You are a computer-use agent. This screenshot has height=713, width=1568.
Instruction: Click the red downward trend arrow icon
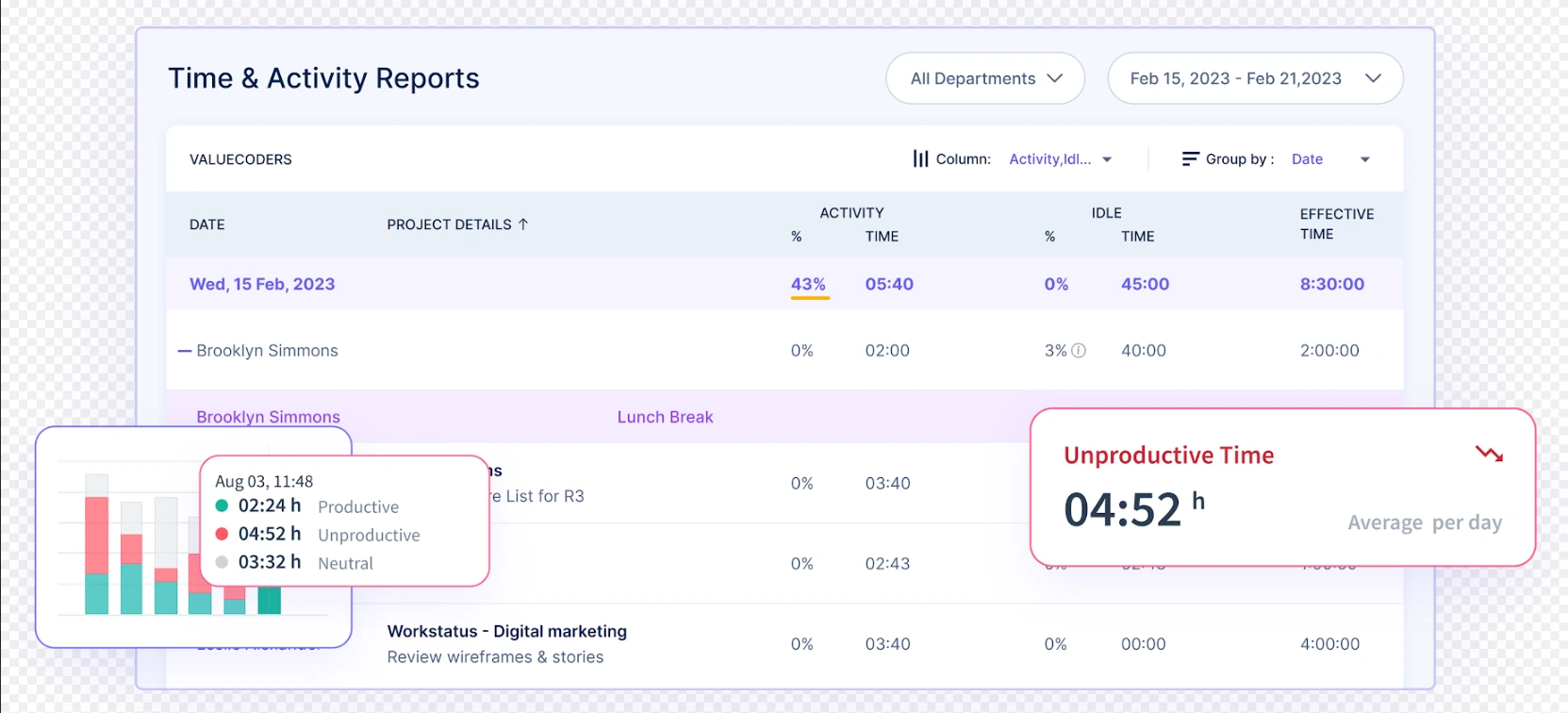coord(1489,455)
